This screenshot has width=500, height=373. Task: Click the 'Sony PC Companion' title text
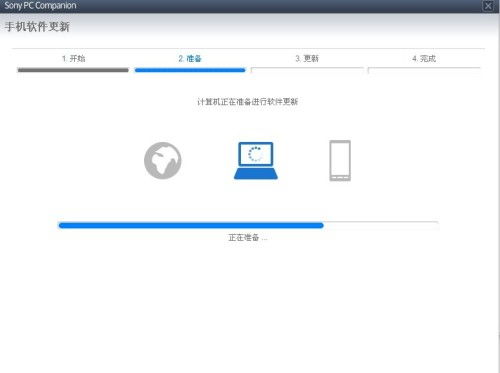coord(40,6)
